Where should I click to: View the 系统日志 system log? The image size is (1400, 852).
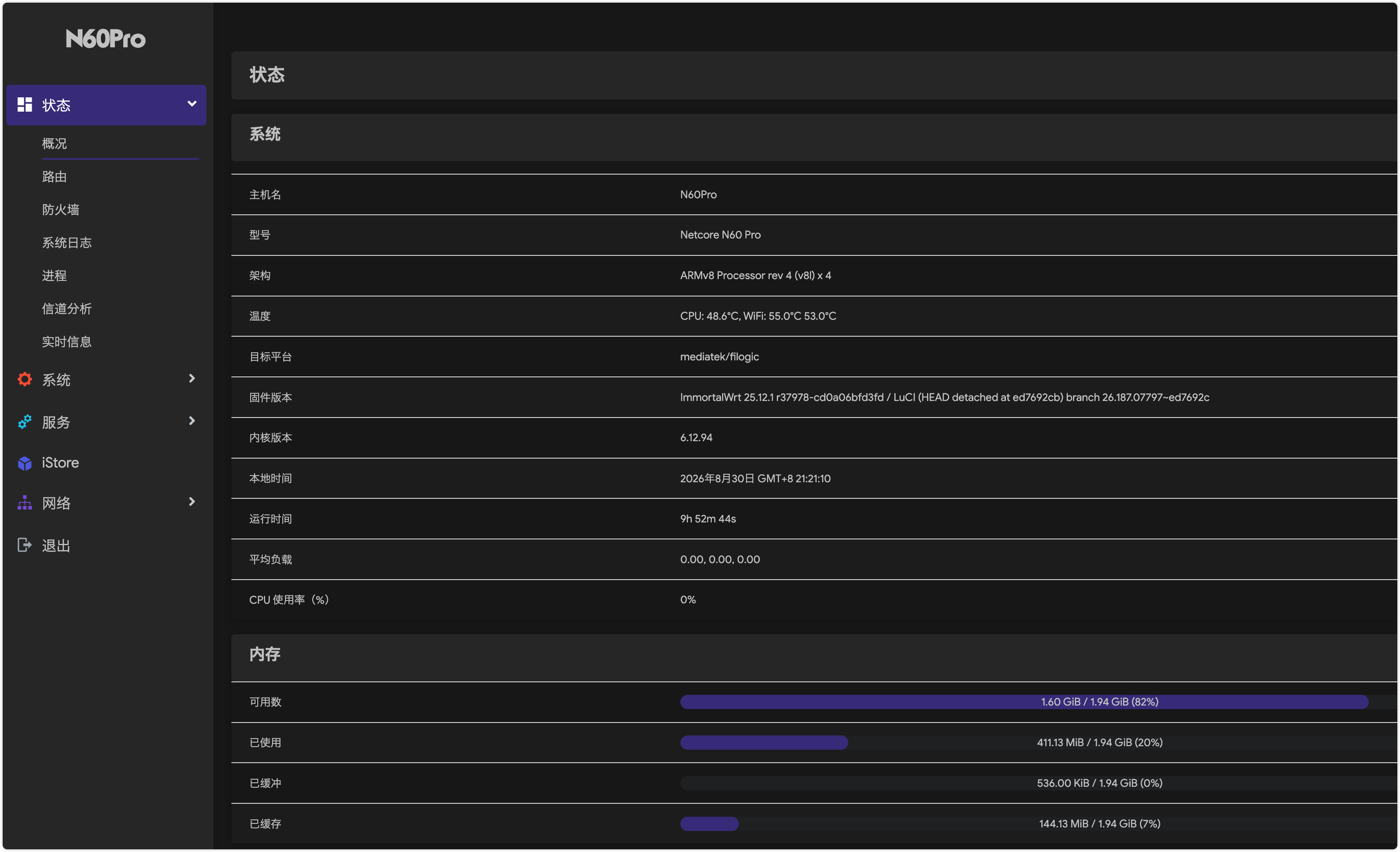(67, 242)
